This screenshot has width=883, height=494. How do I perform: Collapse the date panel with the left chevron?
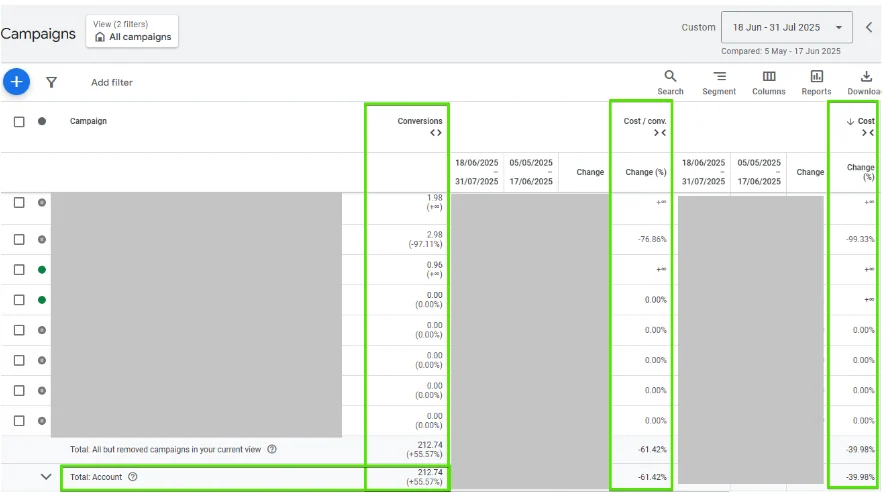coord(869,27)
